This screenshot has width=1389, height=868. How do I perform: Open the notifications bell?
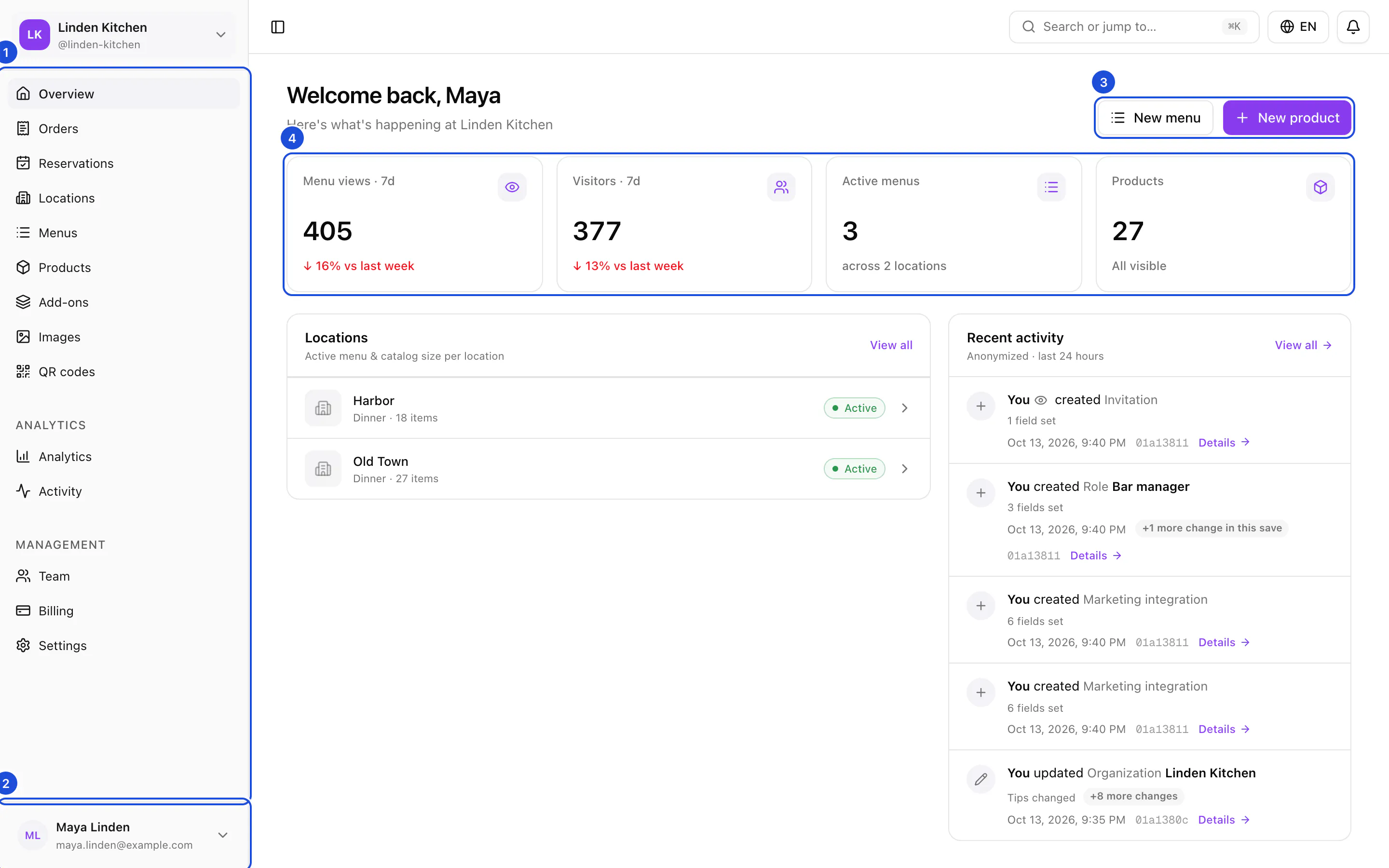pos(1353,27)
